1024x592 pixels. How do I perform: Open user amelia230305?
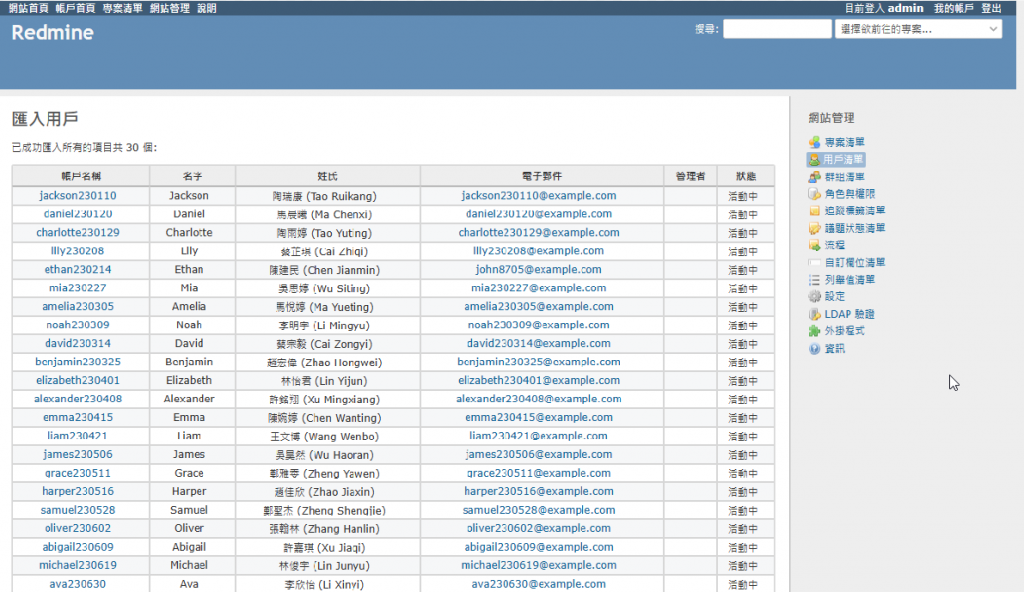coord(78,306)
